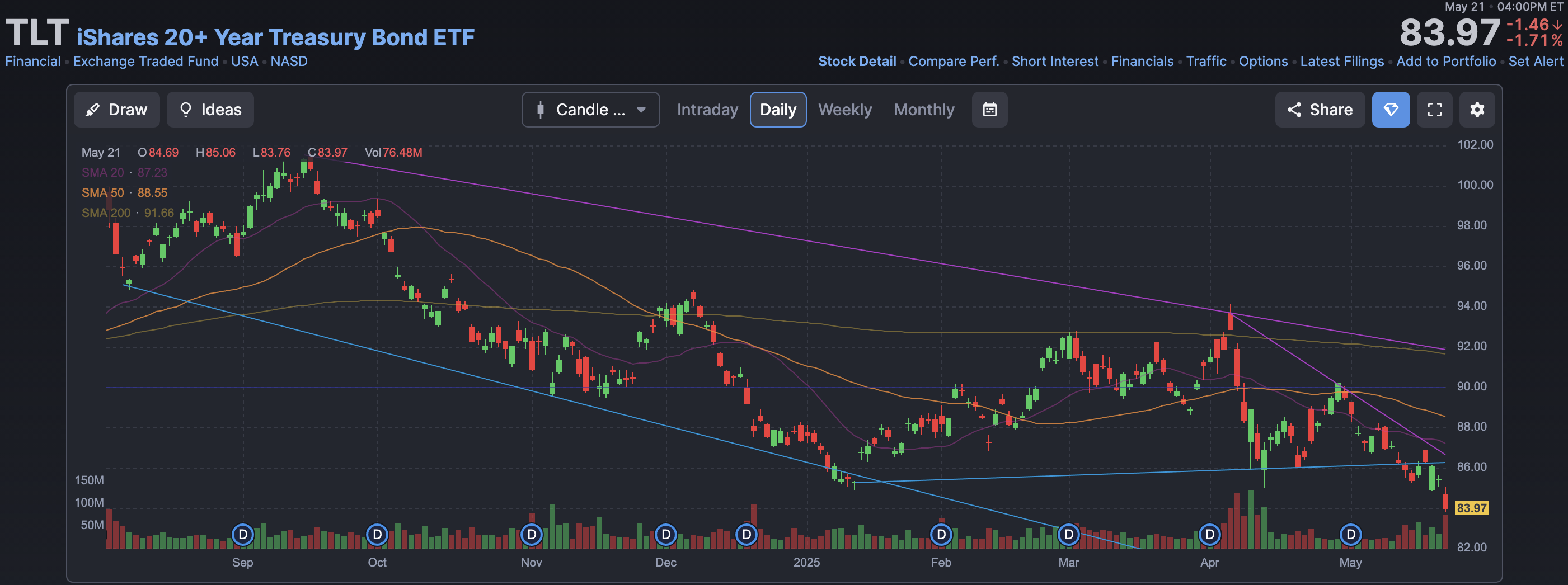Open the Short Interest link
Screen dimensions: 1568x585
1055,62
